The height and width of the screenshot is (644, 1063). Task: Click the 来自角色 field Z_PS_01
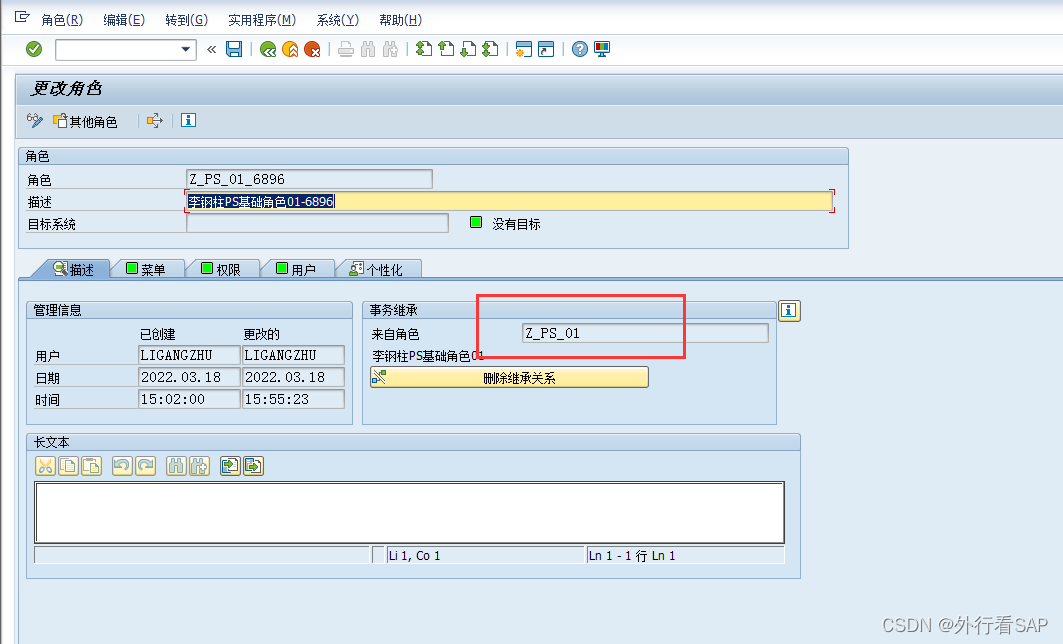point(645,333)
